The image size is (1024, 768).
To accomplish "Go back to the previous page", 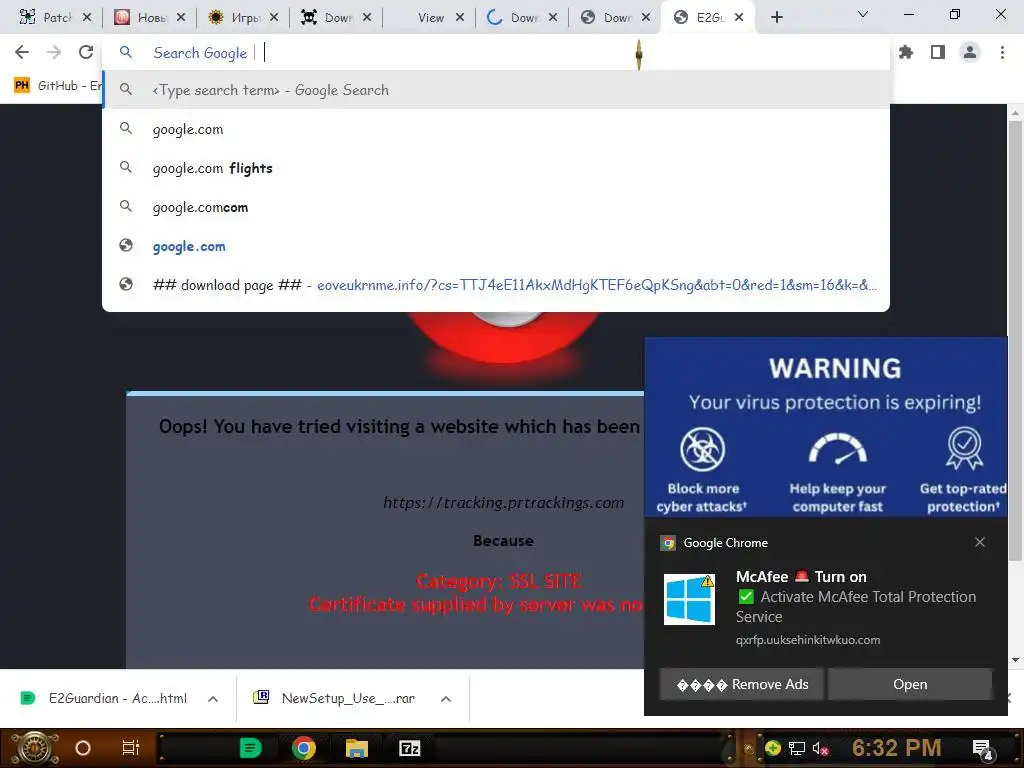I will point(22,52).
